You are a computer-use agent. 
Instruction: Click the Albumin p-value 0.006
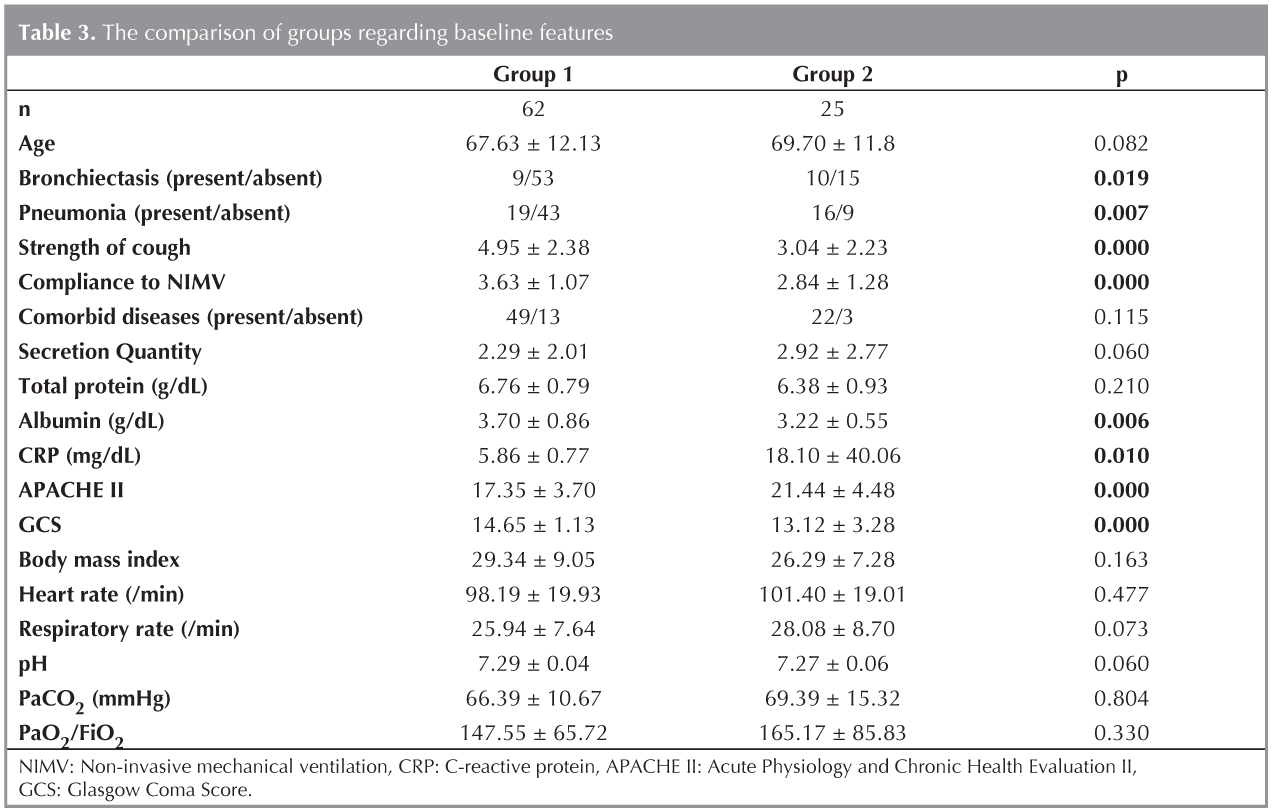[1121, 421]
